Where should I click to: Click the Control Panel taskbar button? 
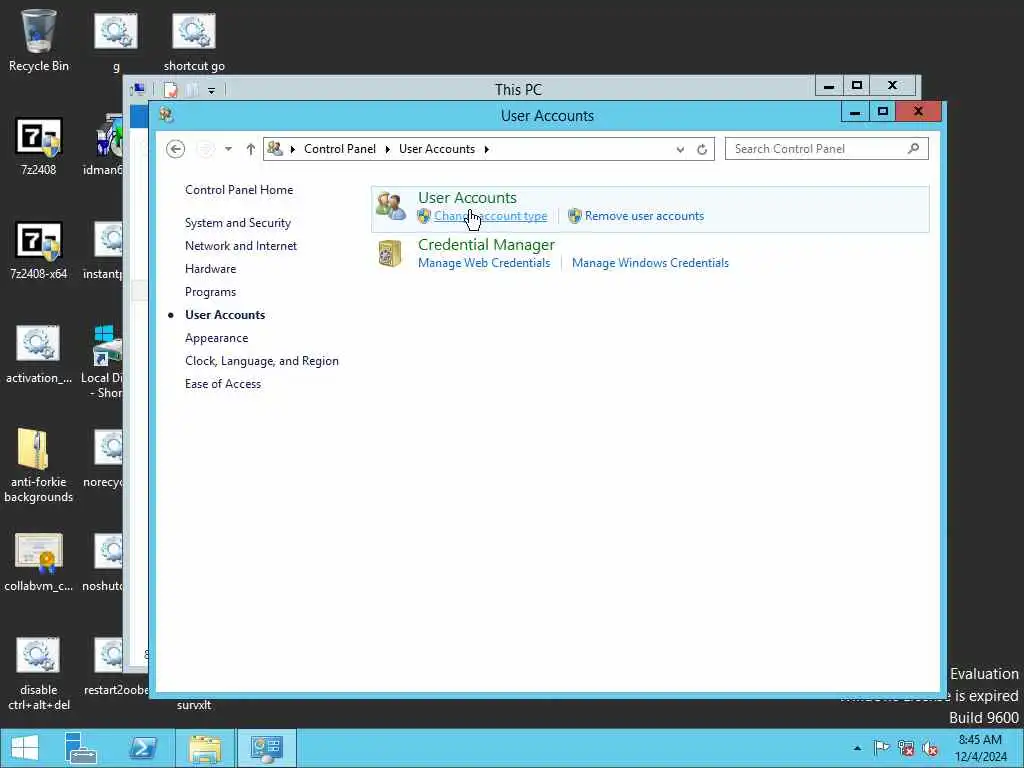tap(266, 748)
